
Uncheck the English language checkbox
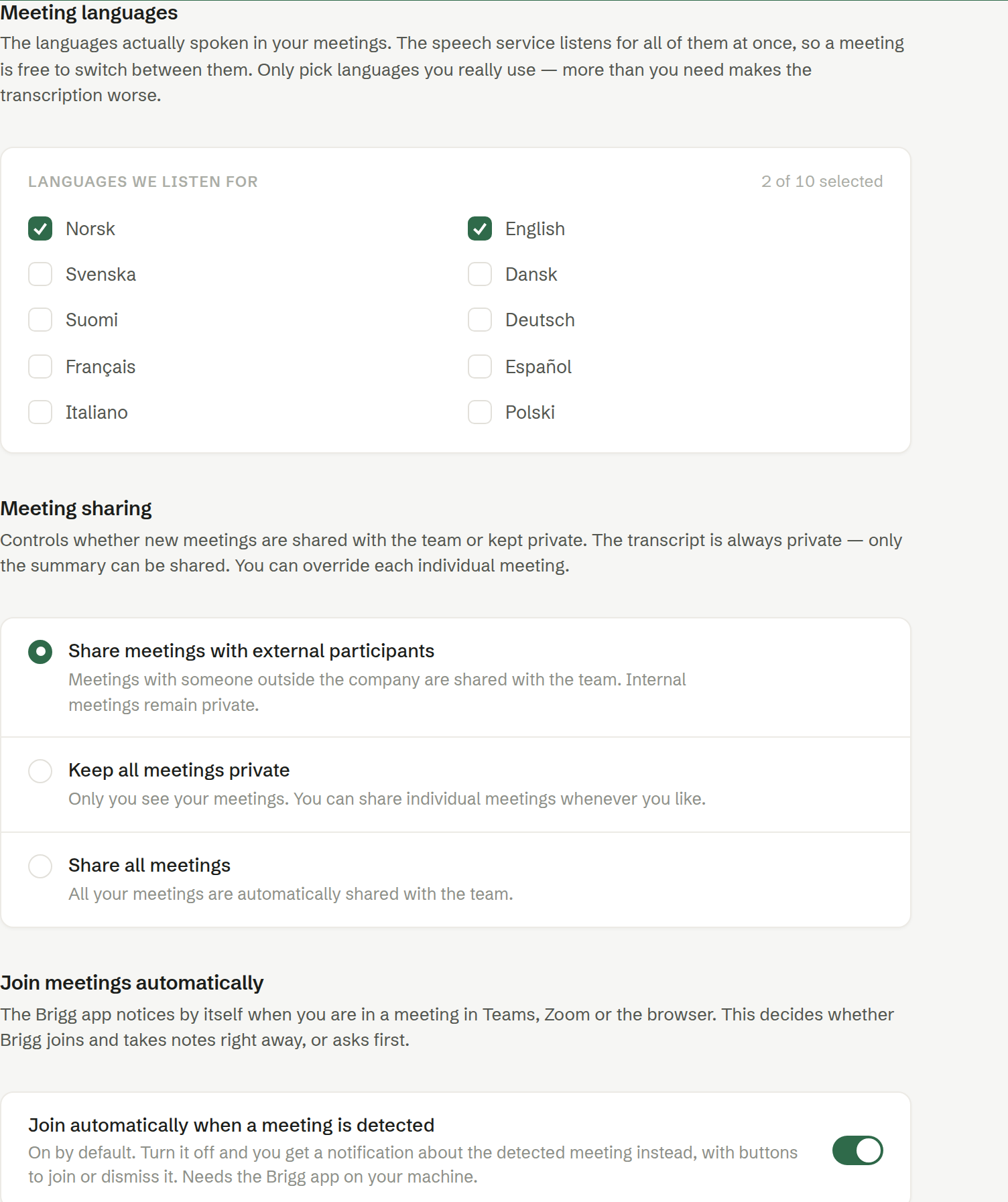pyautogui.click(x=480, y=228)
